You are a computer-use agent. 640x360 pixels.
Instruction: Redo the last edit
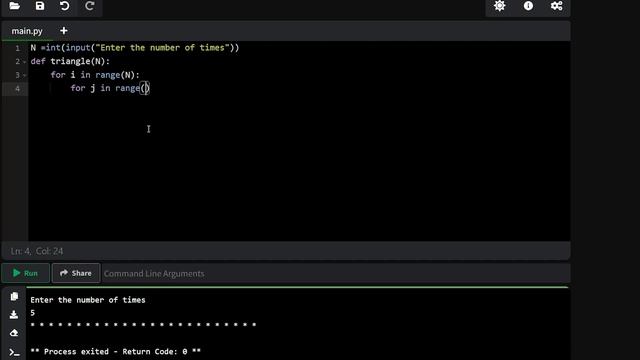point(90,6)
